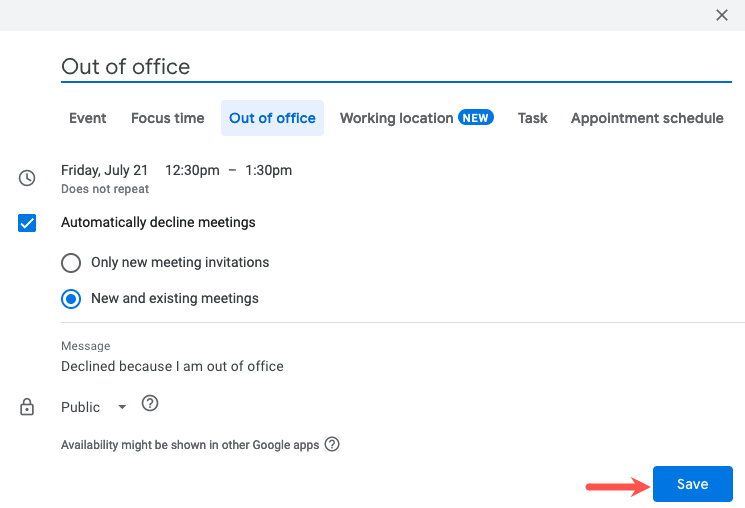745x508 pixels.
Task: Click the NEW badge on Working location
Action: click(x=476, y=117)
